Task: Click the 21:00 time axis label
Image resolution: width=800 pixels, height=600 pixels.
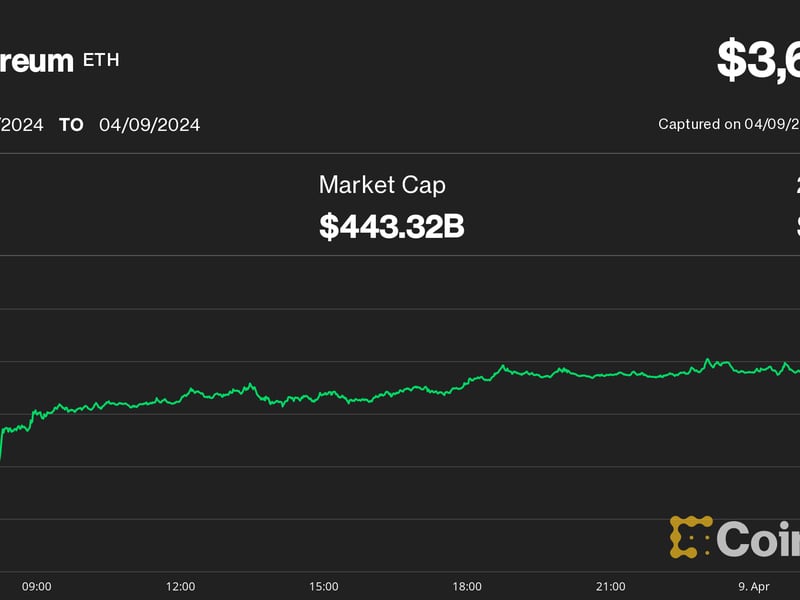Action: [610, 586]
